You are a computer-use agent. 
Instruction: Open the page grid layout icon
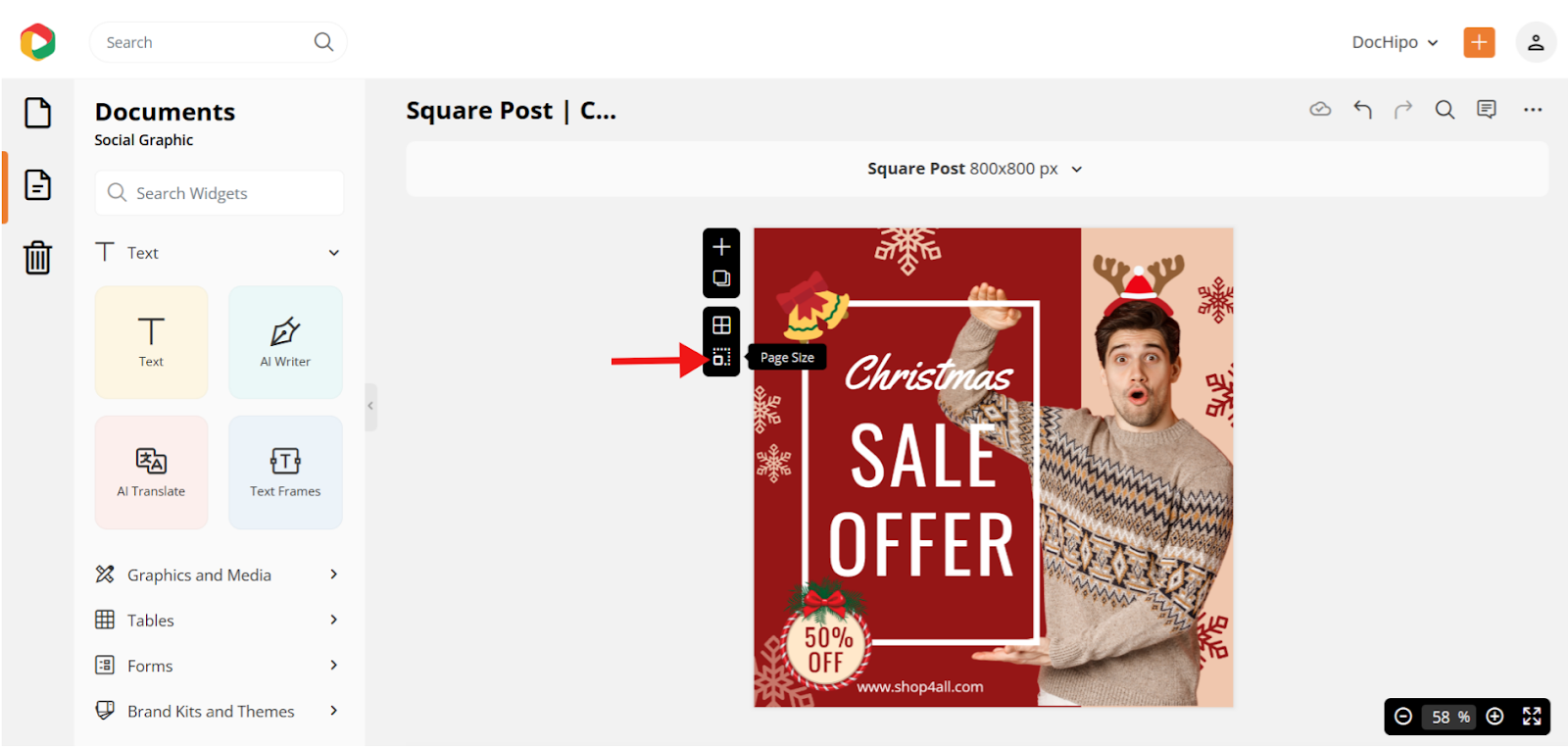(x=721, y=325)
